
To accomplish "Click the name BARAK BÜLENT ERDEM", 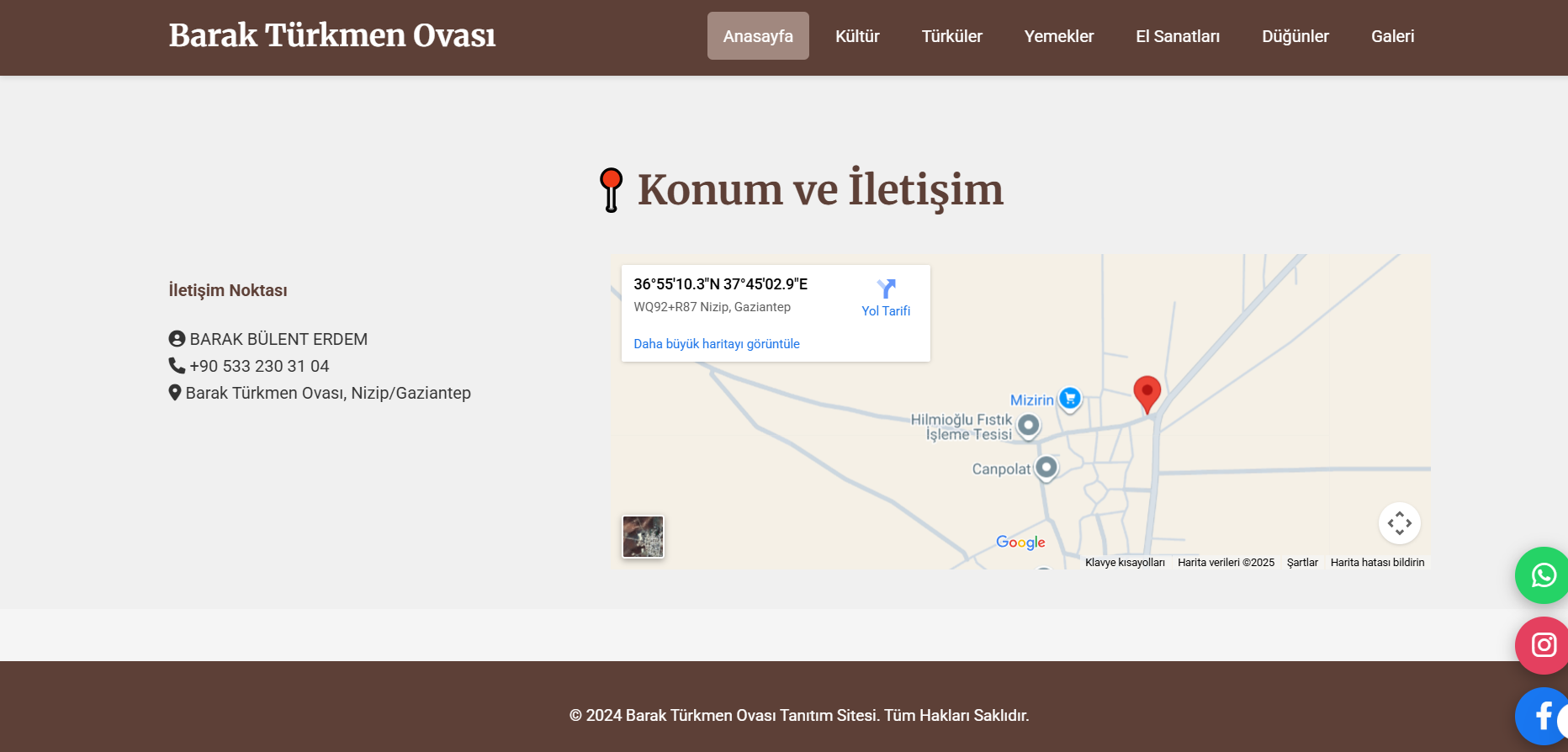I will click(278, 339).
